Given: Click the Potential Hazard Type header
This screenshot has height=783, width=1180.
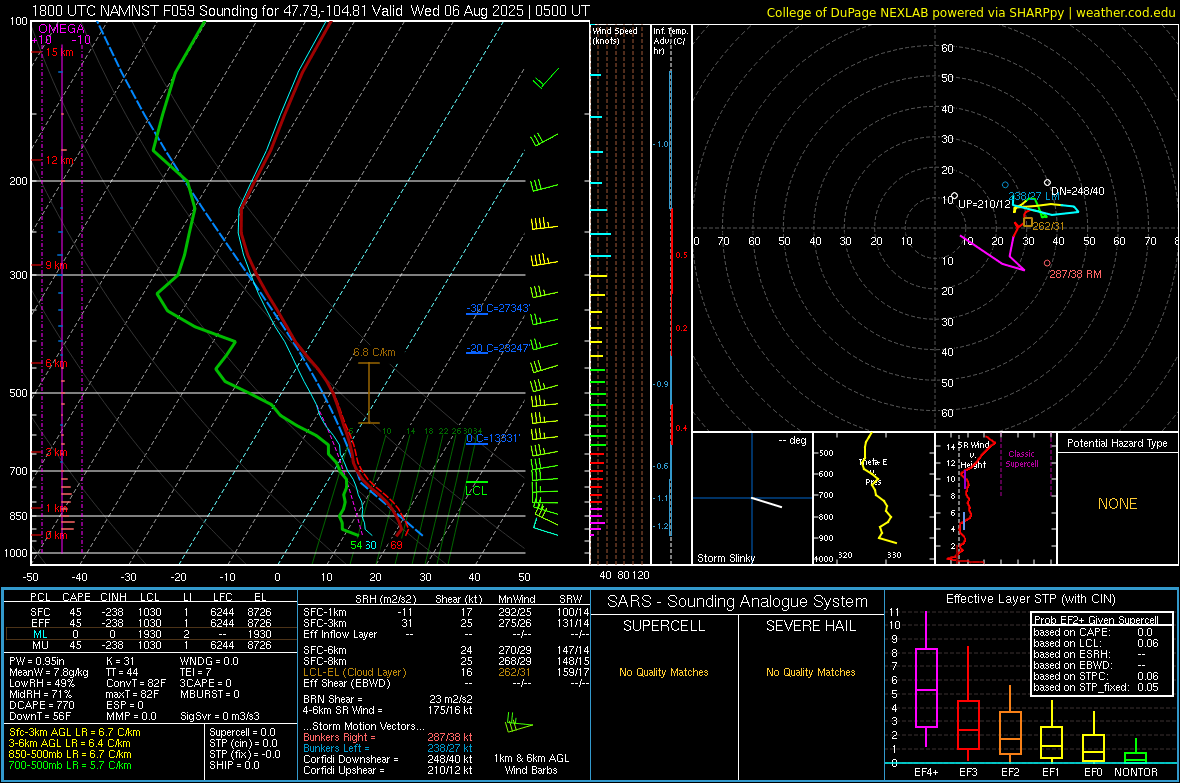Looking at the screenshot, I should click(1117, 443).
